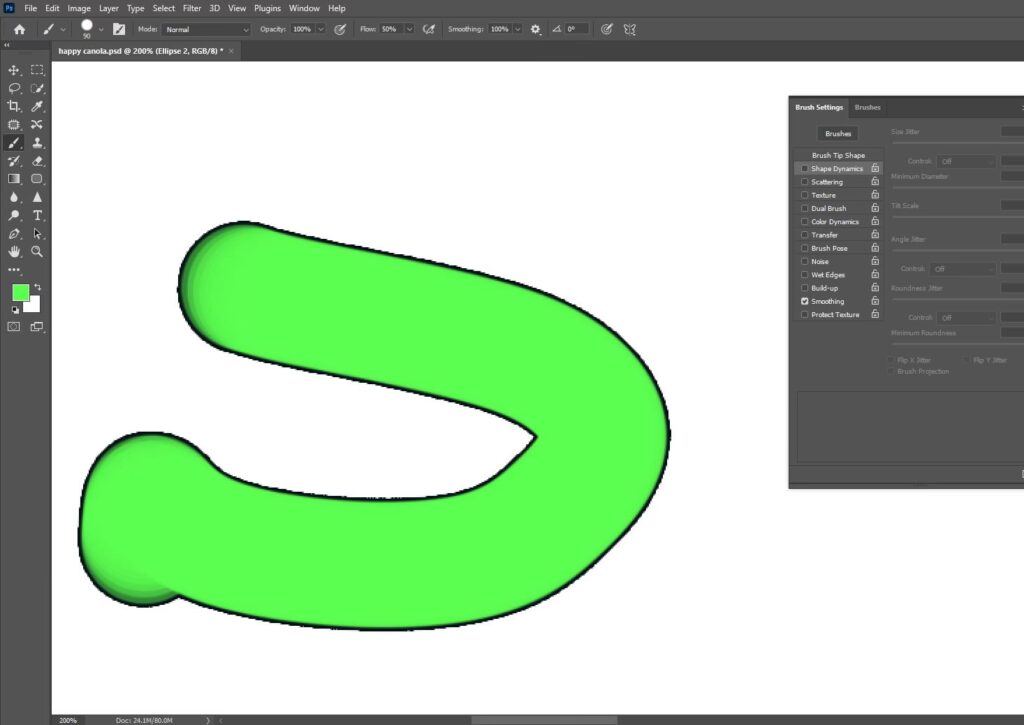Select the Hand tool

point(14,251)
